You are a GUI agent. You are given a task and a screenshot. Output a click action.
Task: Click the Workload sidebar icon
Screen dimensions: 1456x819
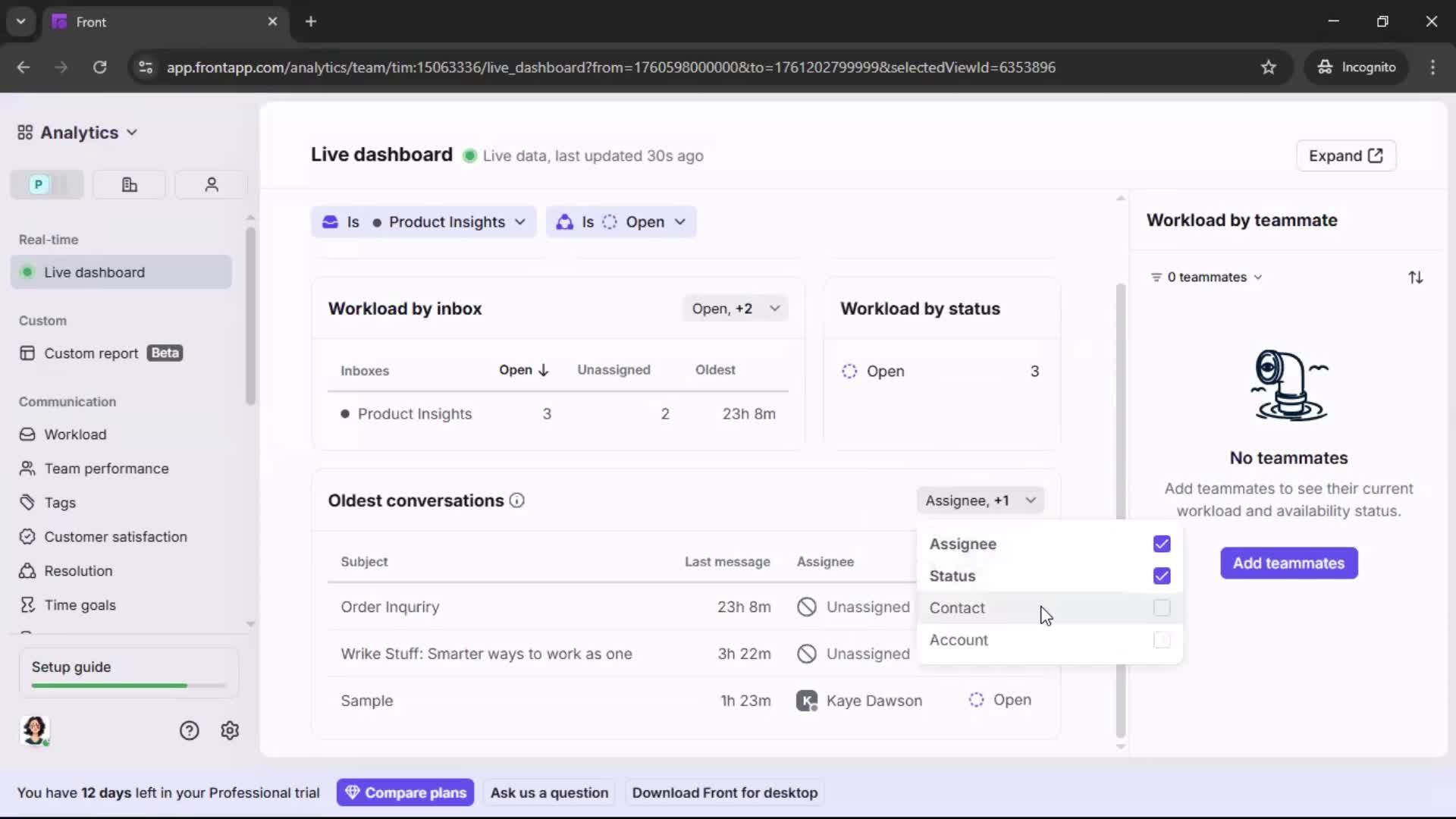pos(27,435)
